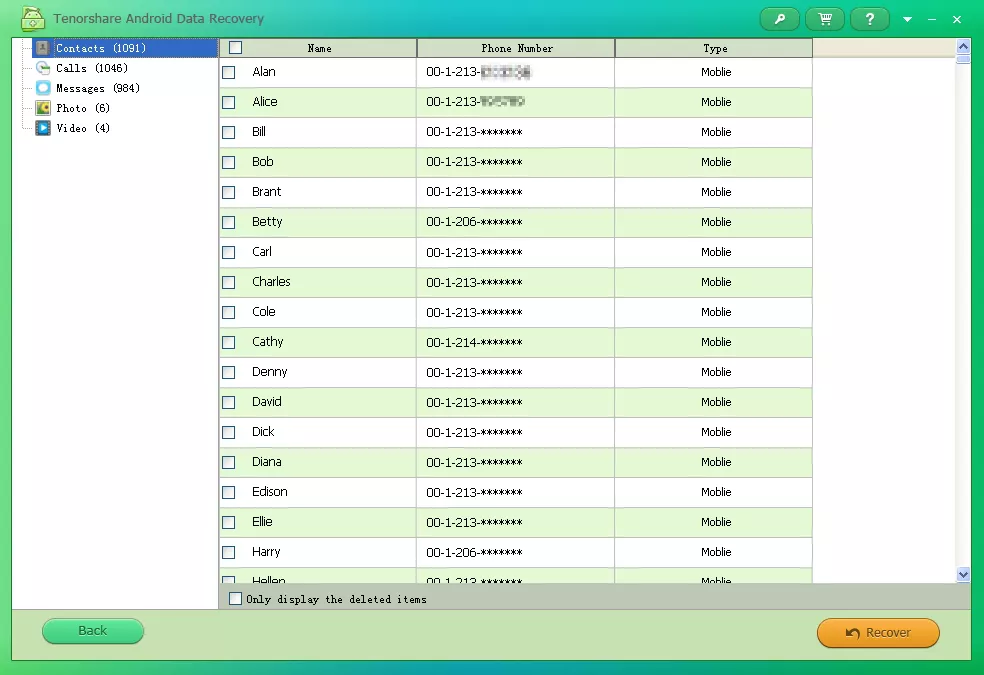Select Betty's contact checkbox

tap(229, 221)
